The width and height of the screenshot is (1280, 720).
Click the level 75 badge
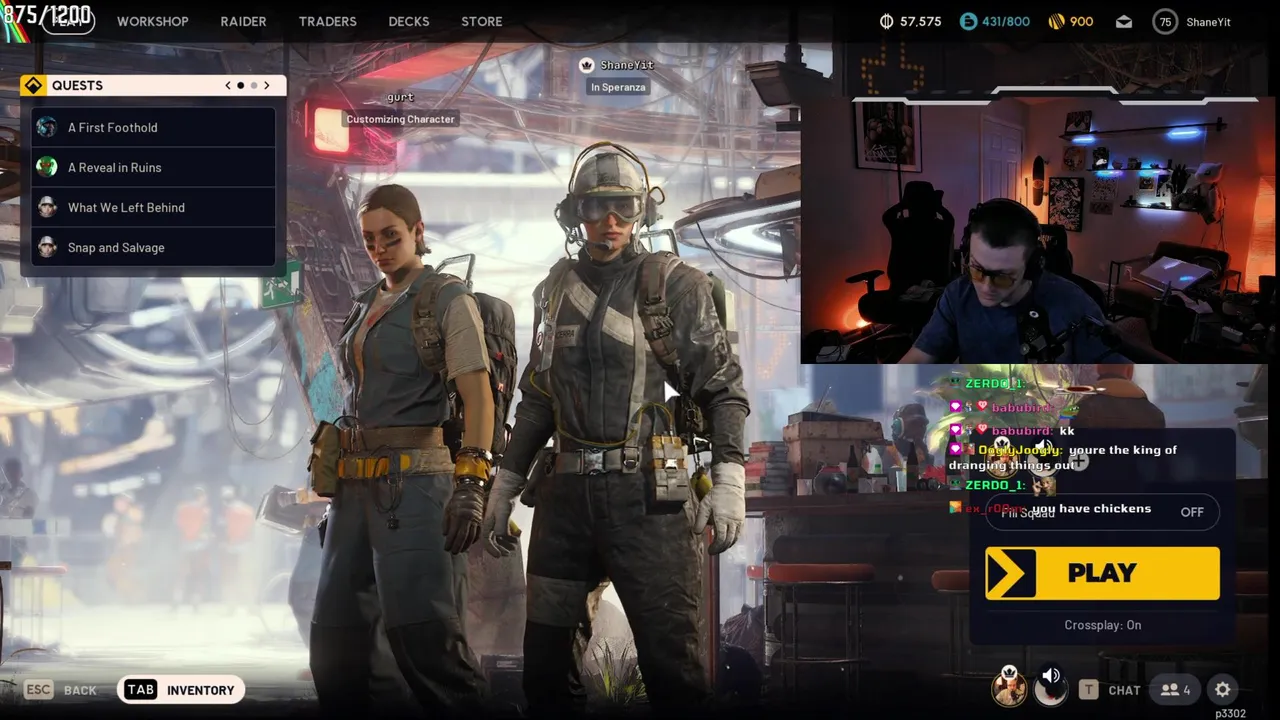click(x=1165, y=22)
